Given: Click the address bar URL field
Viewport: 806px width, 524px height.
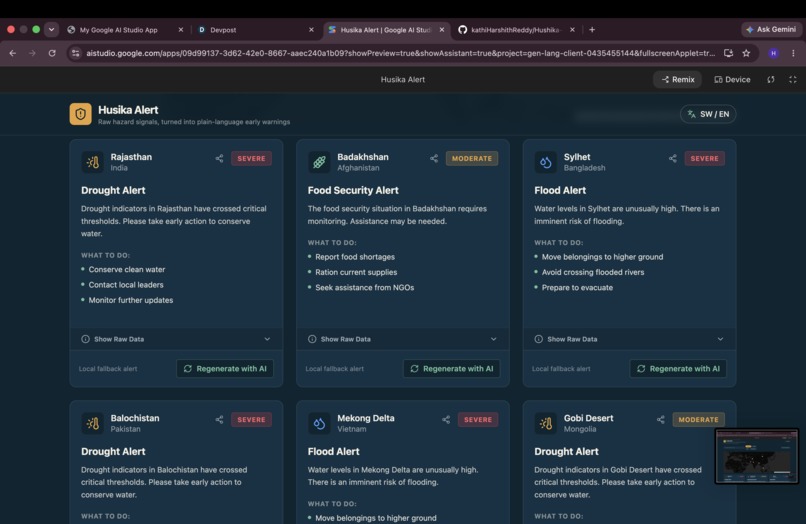Looking at the screenshot, I should pyautogui.click(x=400, y=53).
